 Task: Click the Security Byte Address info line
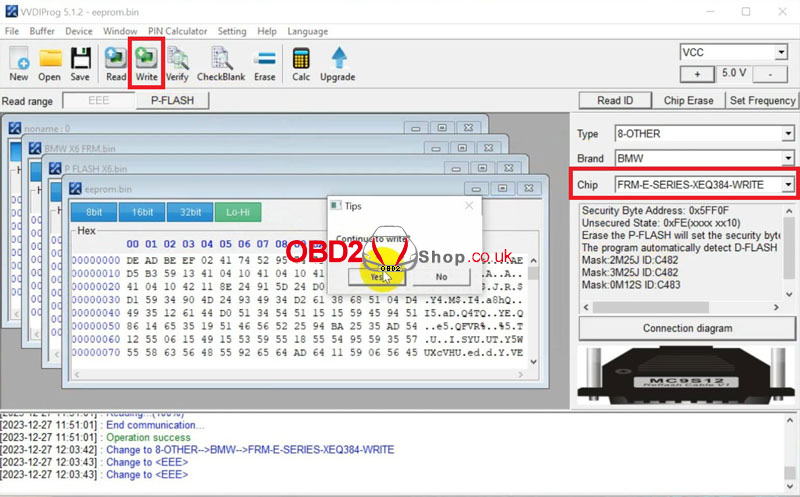(656, 210)
